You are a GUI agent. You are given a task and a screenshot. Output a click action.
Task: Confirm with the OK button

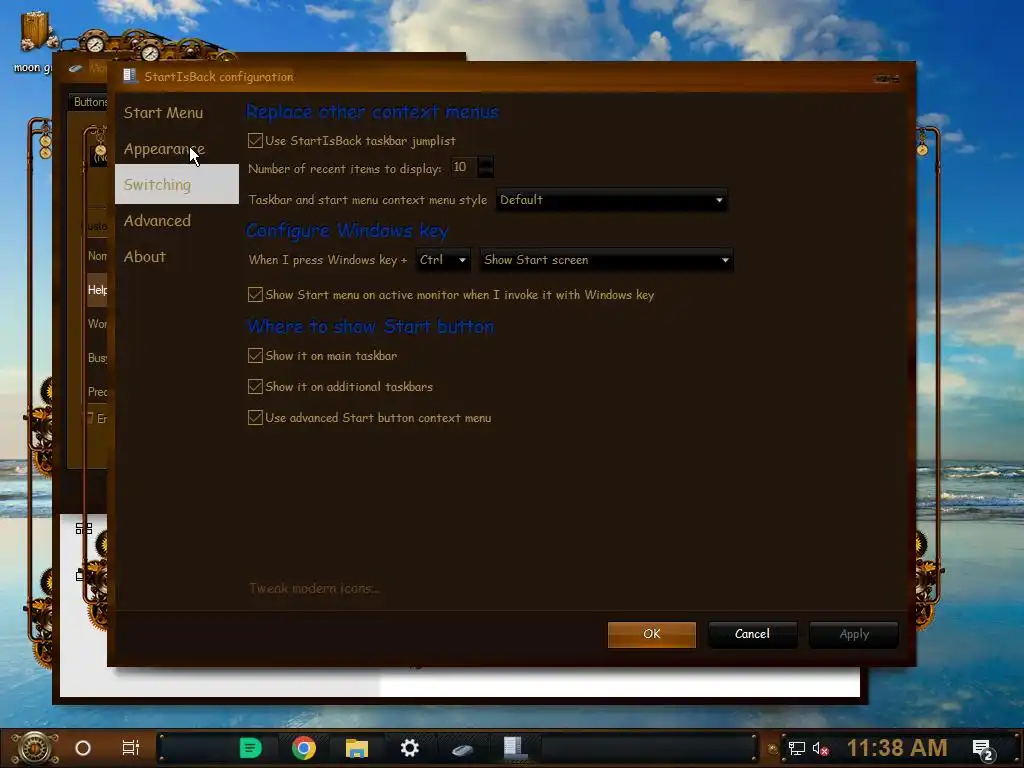652,634
